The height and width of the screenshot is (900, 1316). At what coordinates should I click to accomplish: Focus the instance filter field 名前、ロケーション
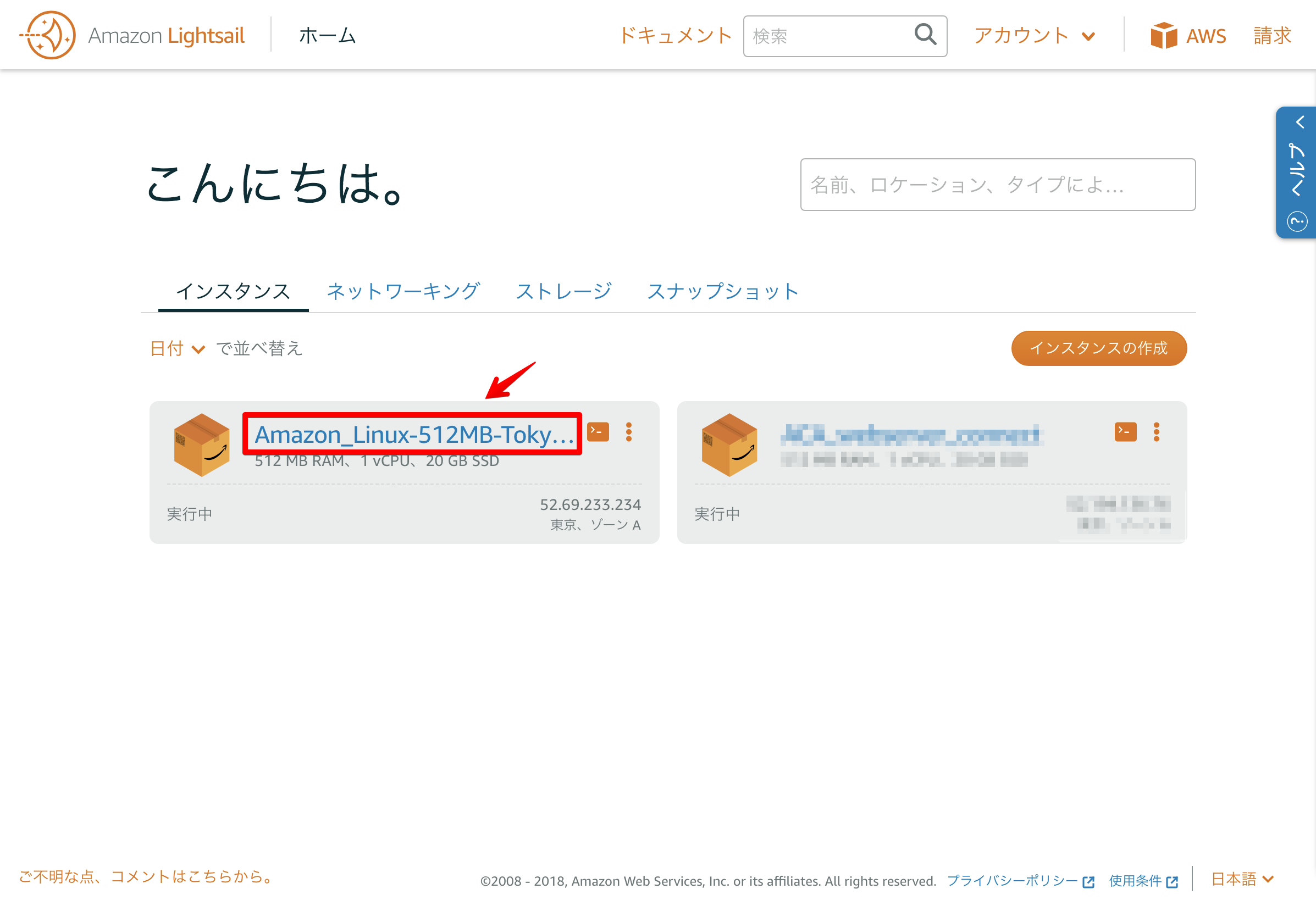(x=998, y=185)
